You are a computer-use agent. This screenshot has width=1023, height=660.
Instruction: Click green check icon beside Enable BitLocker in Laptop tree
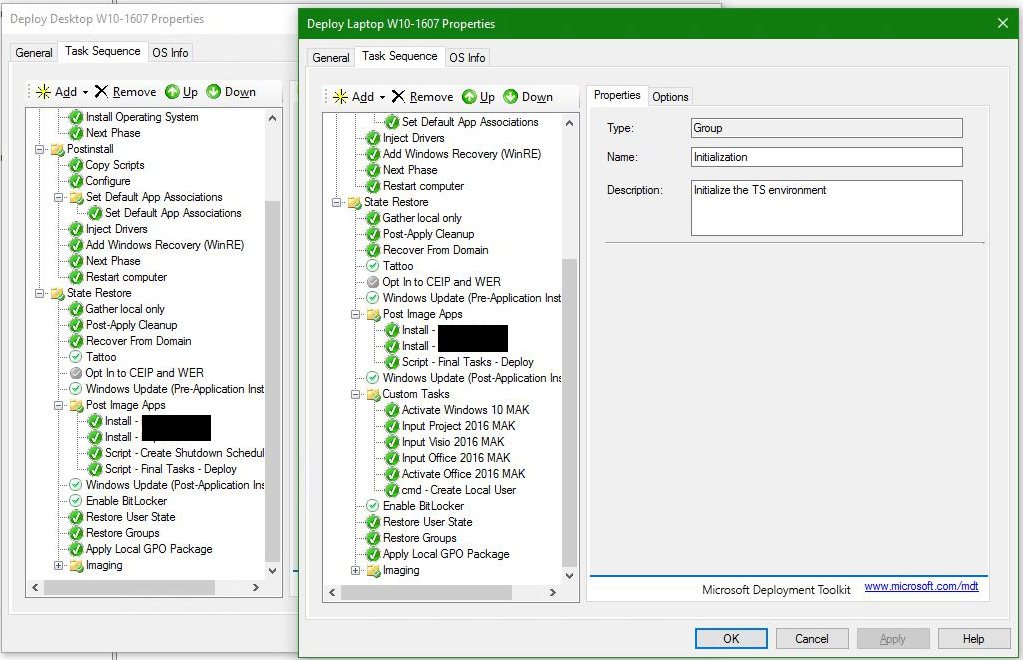pyautogui.click(x=373, y=506)
